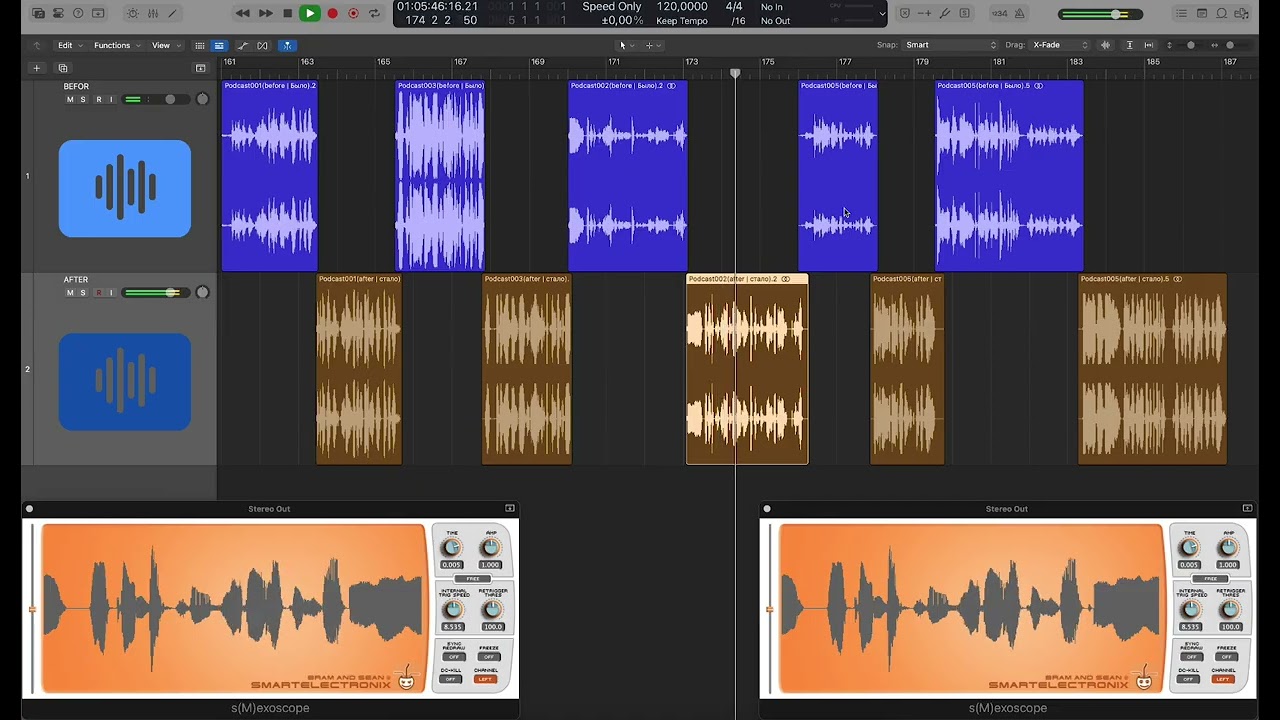Open the Functions menu
This screenshot has height=720, width=1280.
pyautogui.click(x=117, y=45)
